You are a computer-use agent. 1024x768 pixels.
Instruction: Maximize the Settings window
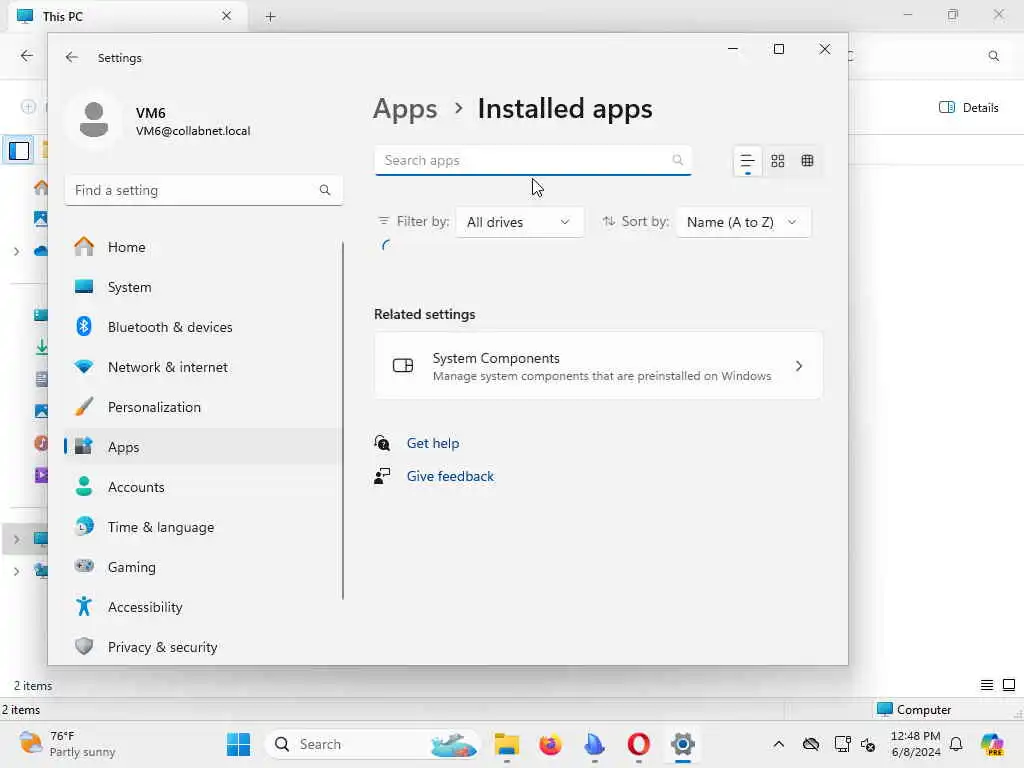[778, 49]
